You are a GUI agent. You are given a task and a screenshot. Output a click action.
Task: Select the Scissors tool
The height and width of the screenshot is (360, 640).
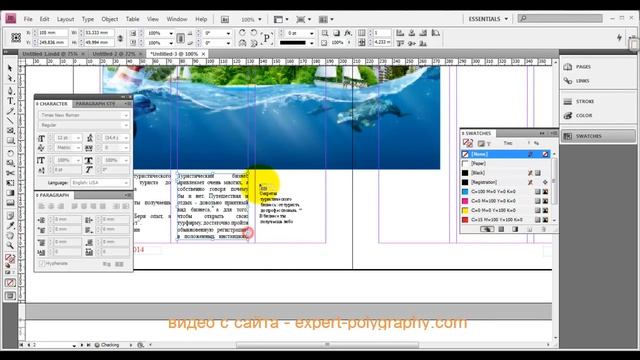(x=10, y=173)
